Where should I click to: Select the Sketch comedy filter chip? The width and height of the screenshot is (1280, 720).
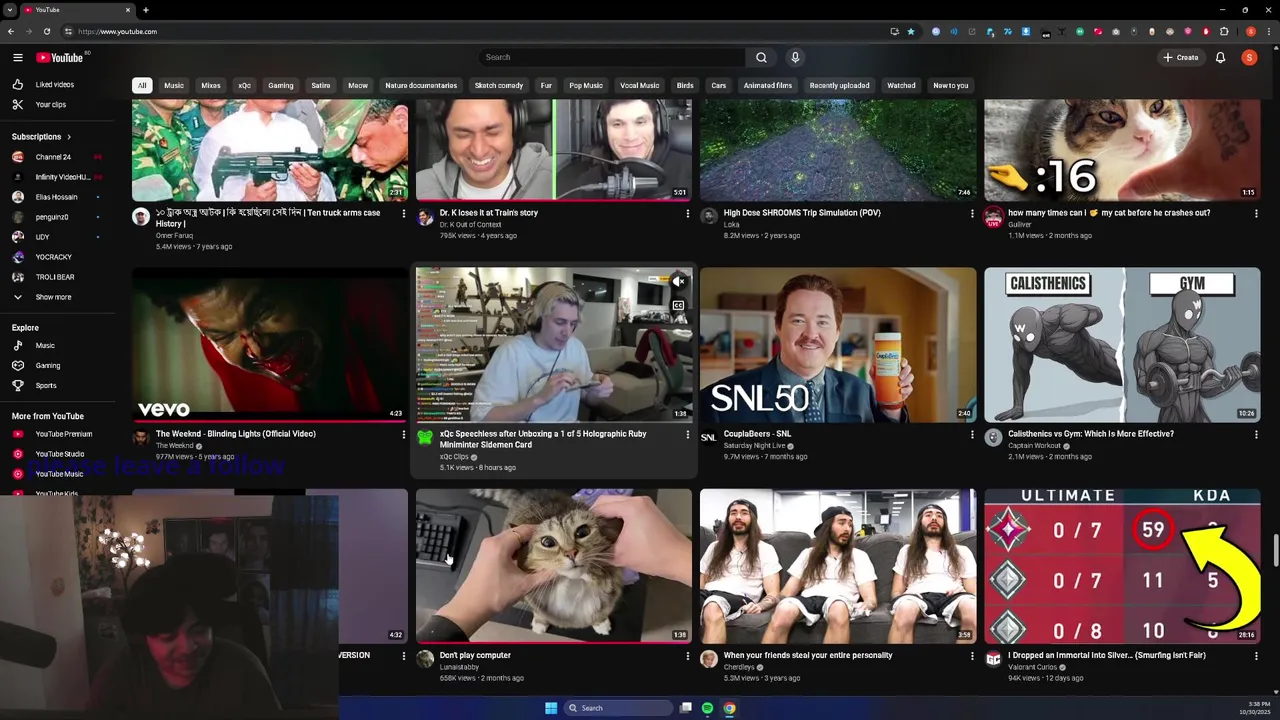tap(498, 85)
